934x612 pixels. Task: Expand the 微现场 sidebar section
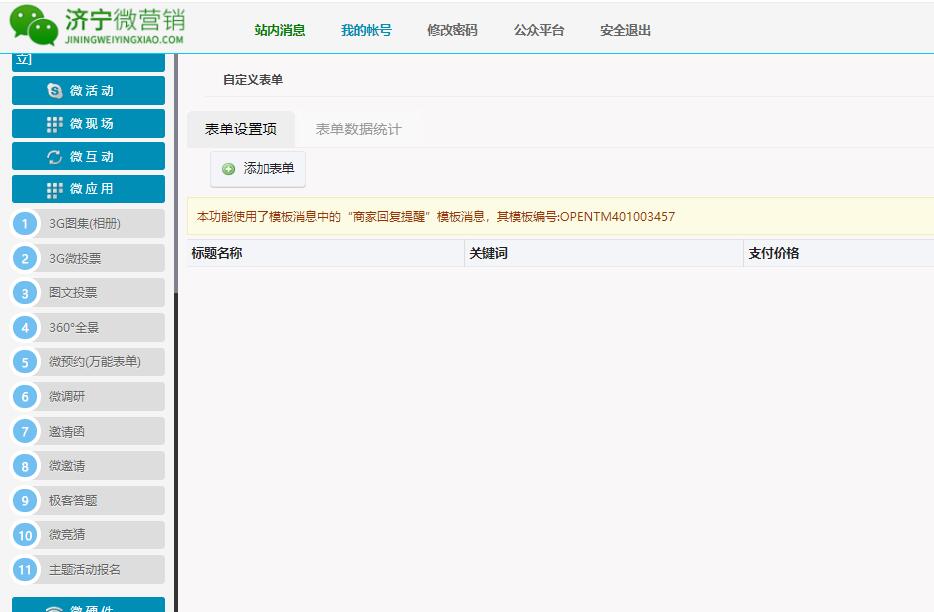tap(88, 123)
